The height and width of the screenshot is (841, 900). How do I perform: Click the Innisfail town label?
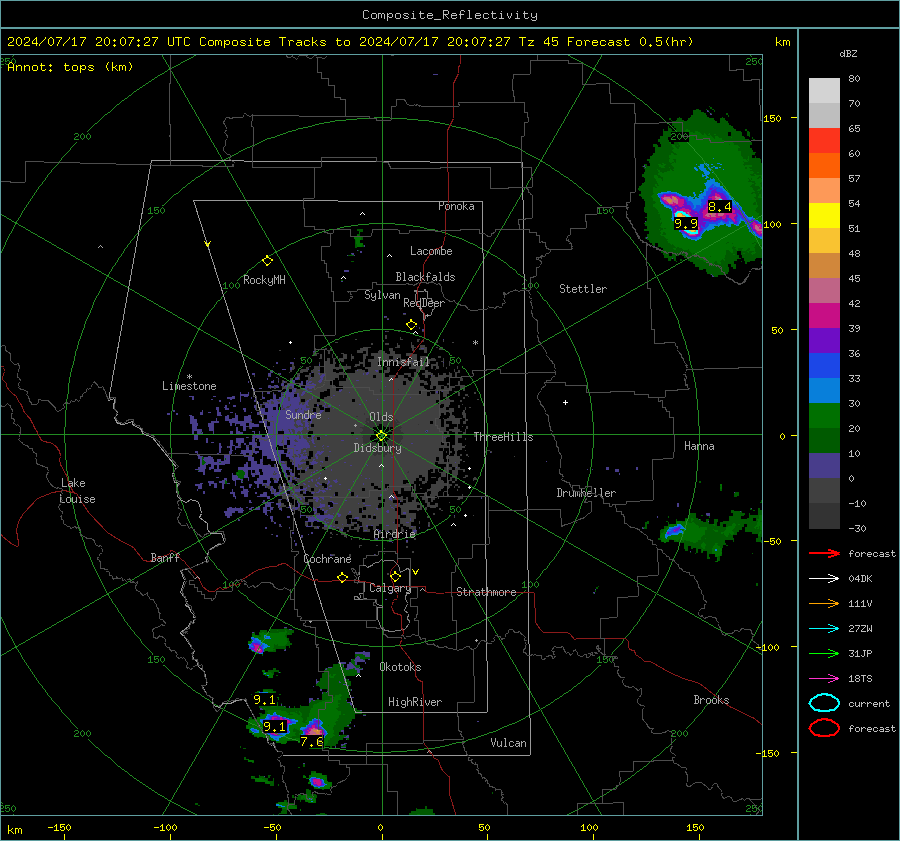pos(403,362)
